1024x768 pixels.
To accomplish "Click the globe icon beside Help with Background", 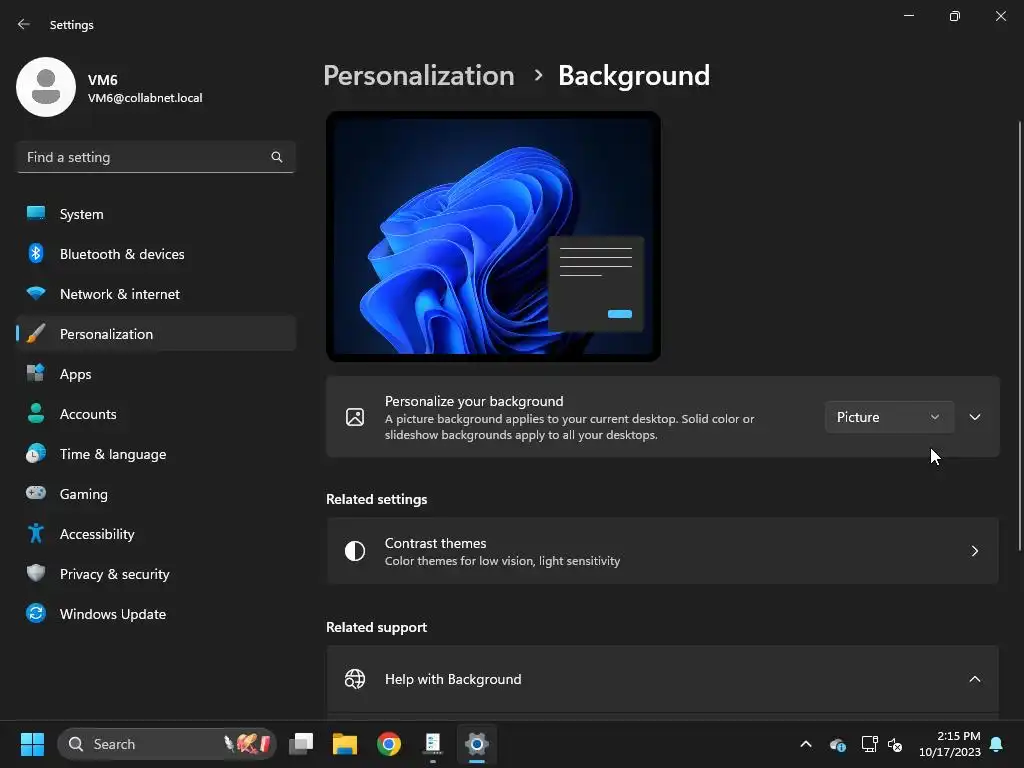I will tap(355, 679).
